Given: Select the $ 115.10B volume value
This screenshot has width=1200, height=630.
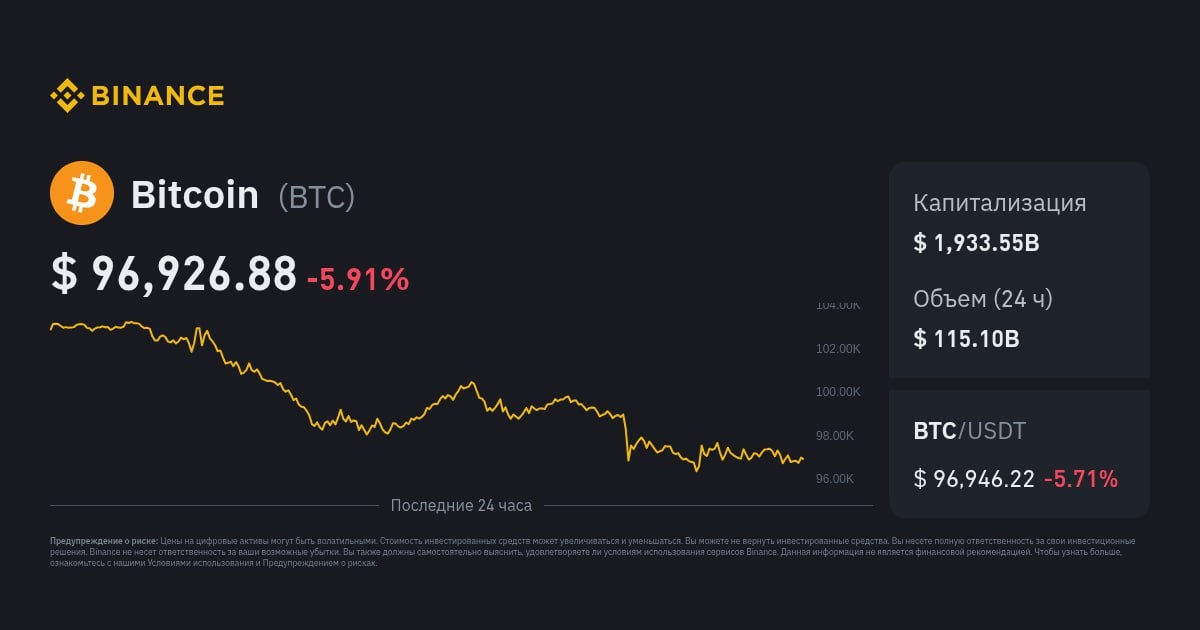Looking at the screenshot, I should pyautogui.click(x=966, y=339).
